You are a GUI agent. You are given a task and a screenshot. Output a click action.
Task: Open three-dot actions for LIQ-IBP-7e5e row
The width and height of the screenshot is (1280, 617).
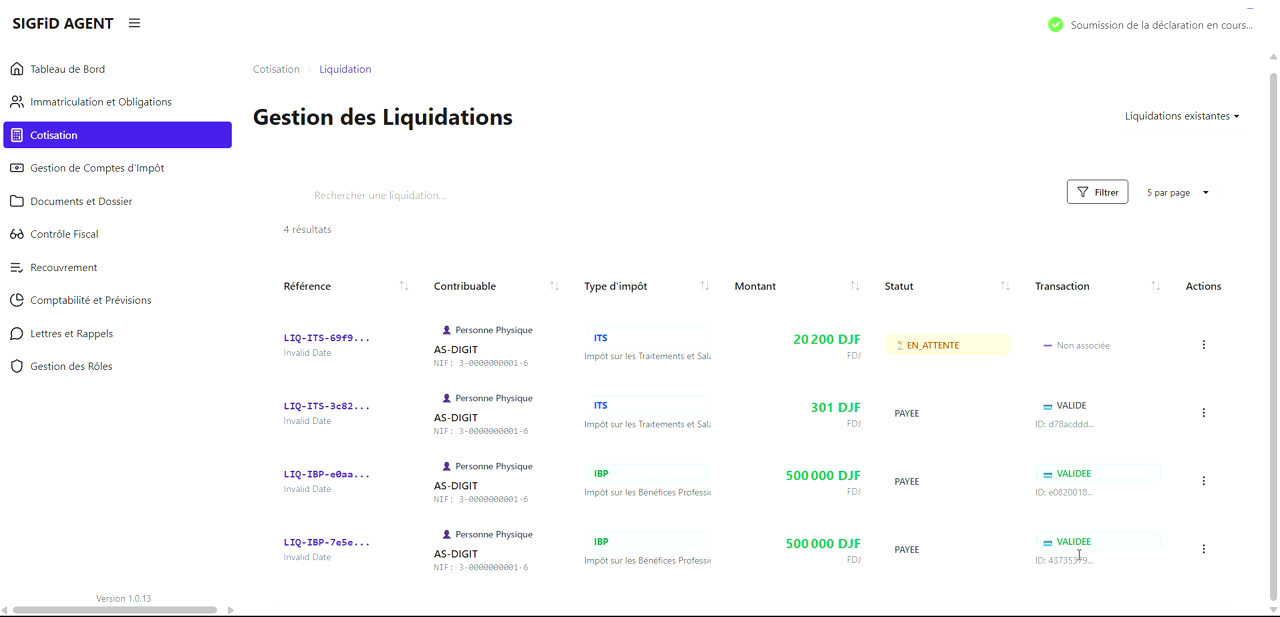point(1203,549)
